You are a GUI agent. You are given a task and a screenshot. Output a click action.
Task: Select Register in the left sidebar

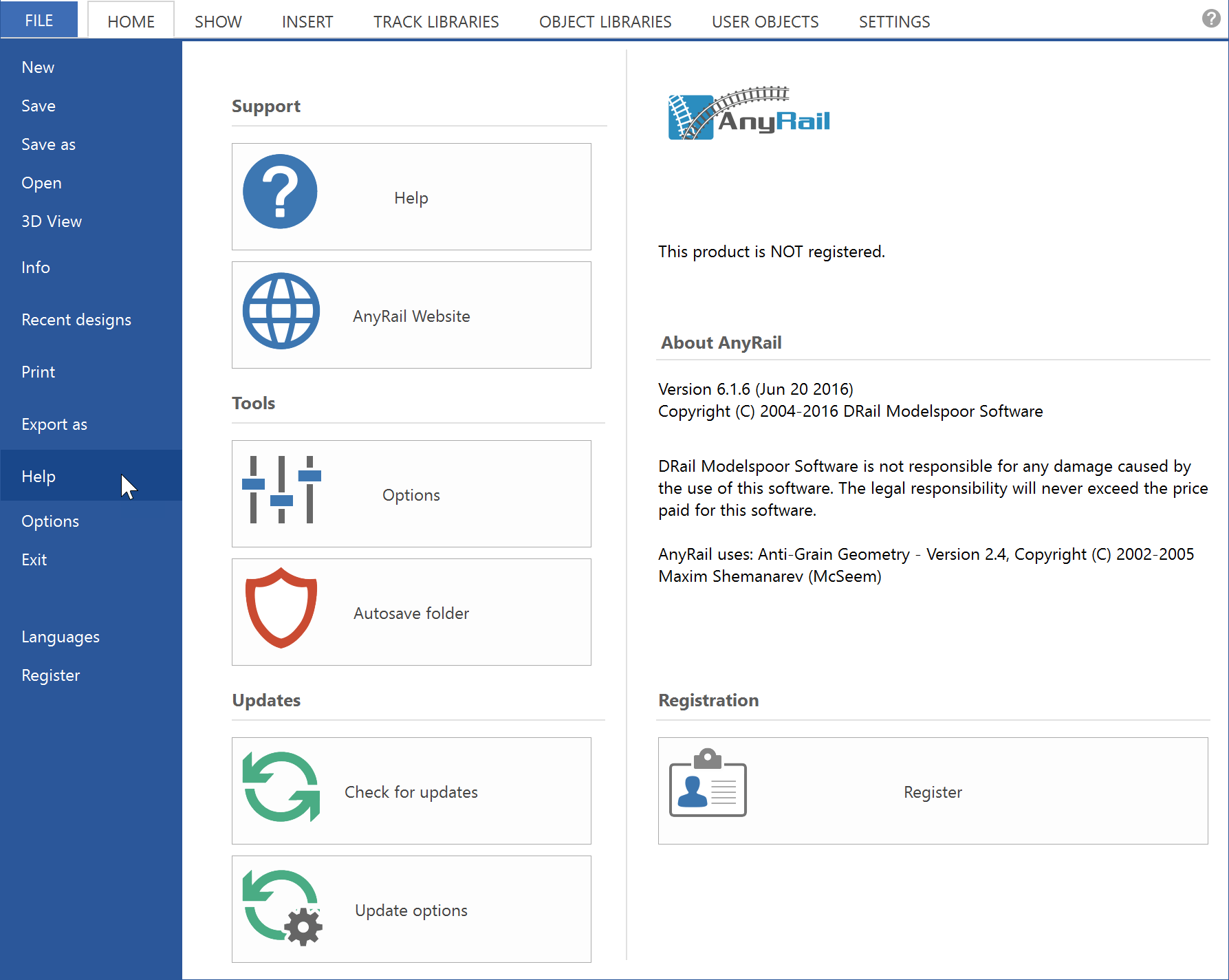tap(91, 675)
